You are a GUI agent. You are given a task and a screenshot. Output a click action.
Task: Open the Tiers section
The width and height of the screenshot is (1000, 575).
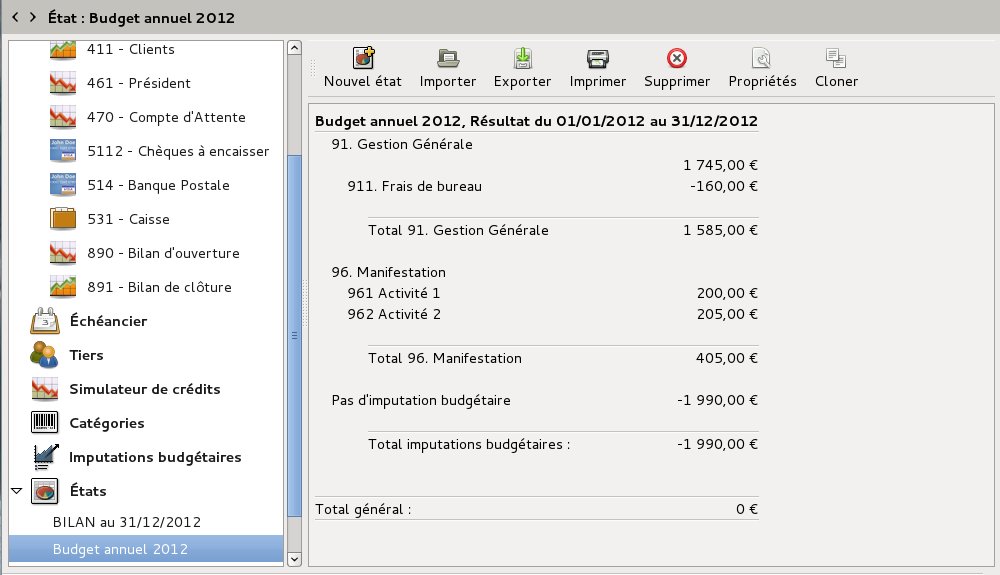pyautogui.click(x=86, y=355)
